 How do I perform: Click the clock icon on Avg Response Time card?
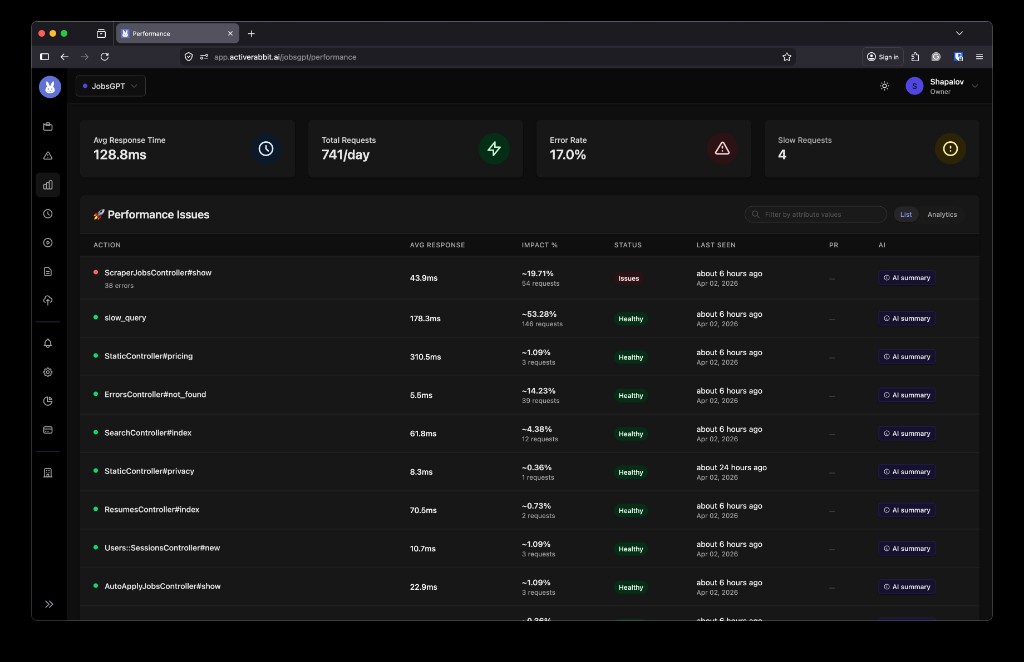point(266,149)
